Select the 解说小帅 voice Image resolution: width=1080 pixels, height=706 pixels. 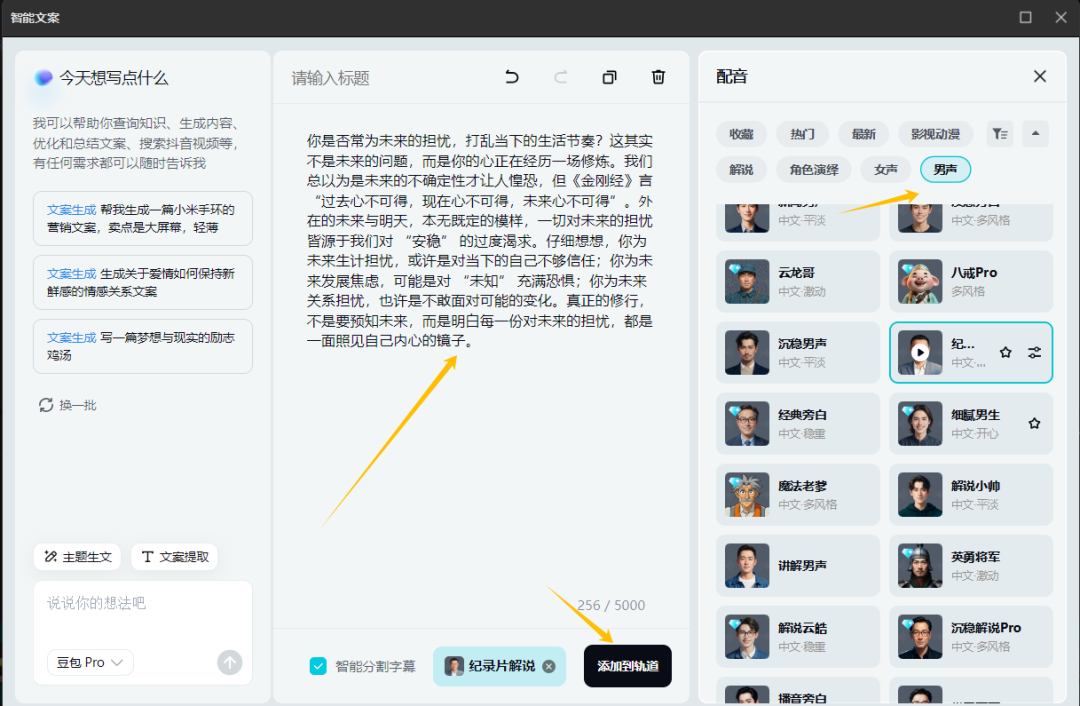[x=971, y=495]
